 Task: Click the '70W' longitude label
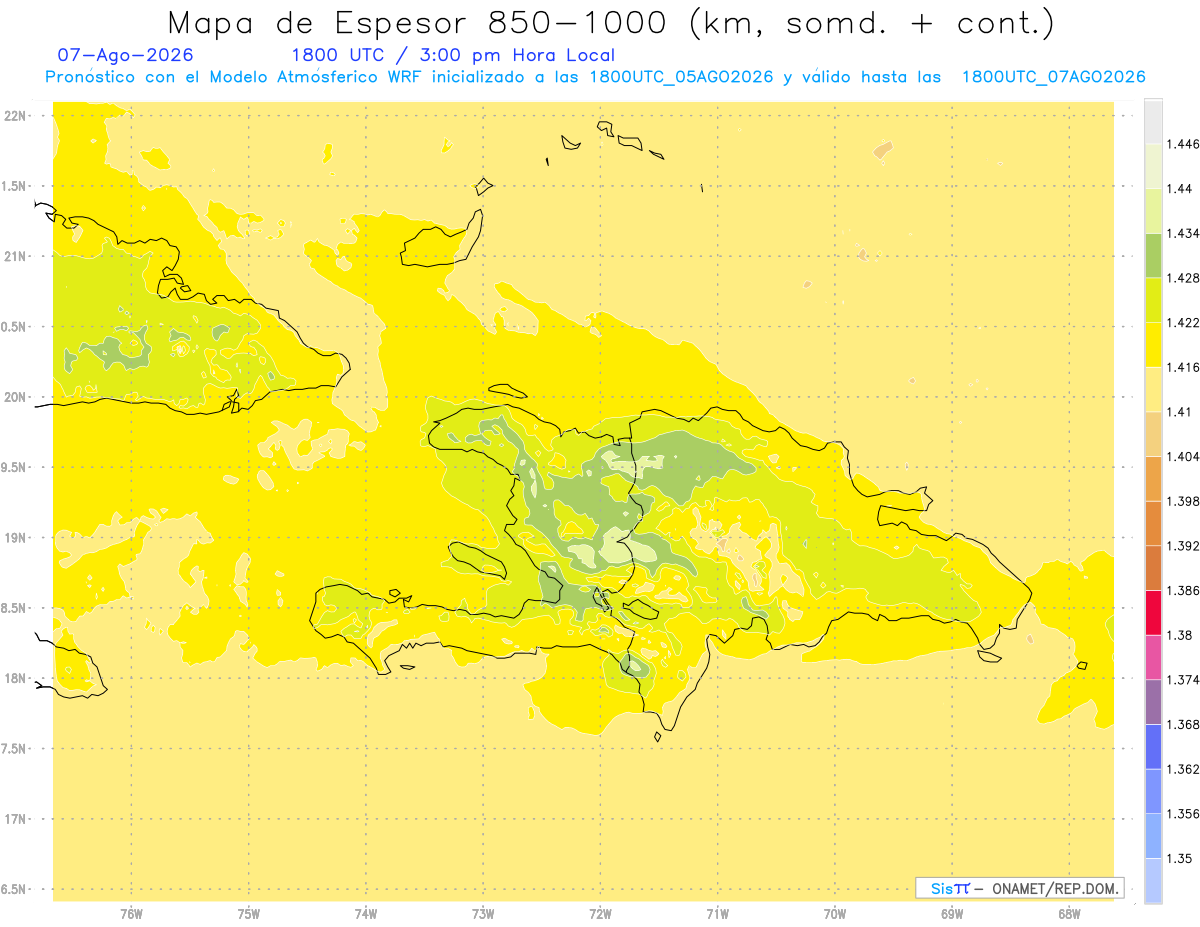click(834, 914)
